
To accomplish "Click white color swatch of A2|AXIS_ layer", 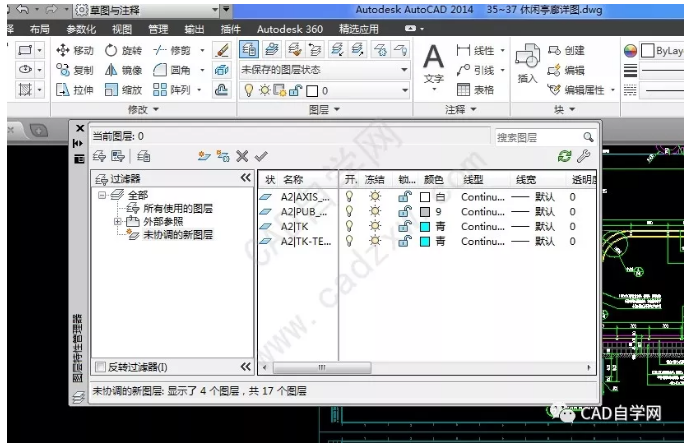I will point(425,197).
